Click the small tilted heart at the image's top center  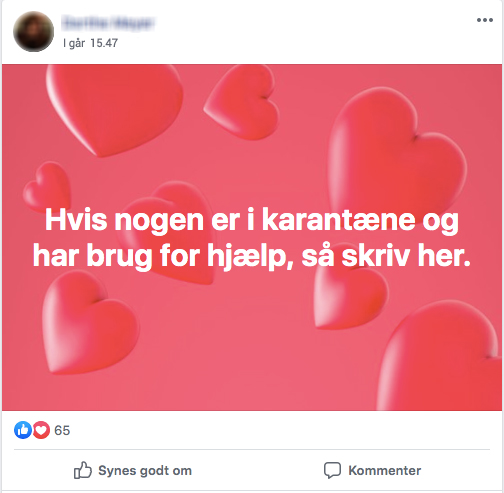click(x=243, y=103)
